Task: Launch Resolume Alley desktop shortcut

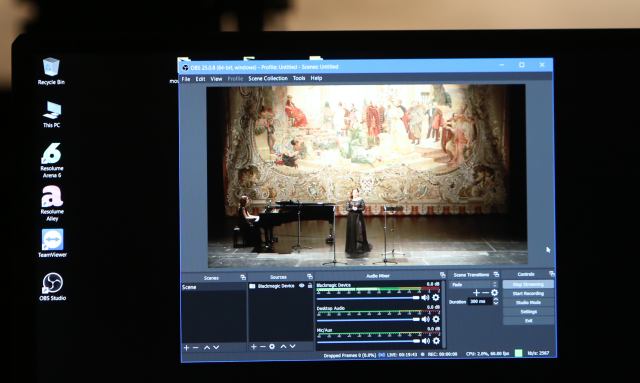Action: (52, 203)
